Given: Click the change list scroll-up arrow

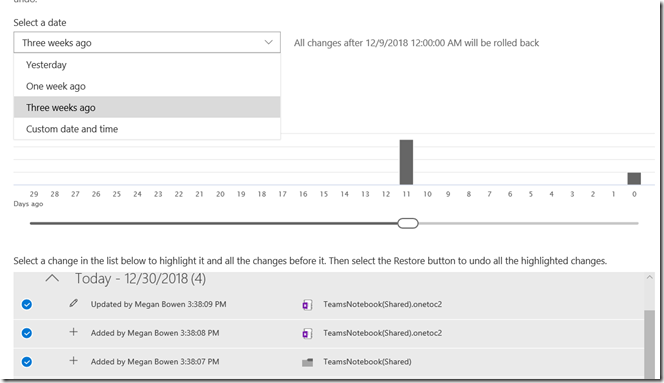Looking at the screenshot, I should click(649, 278).
